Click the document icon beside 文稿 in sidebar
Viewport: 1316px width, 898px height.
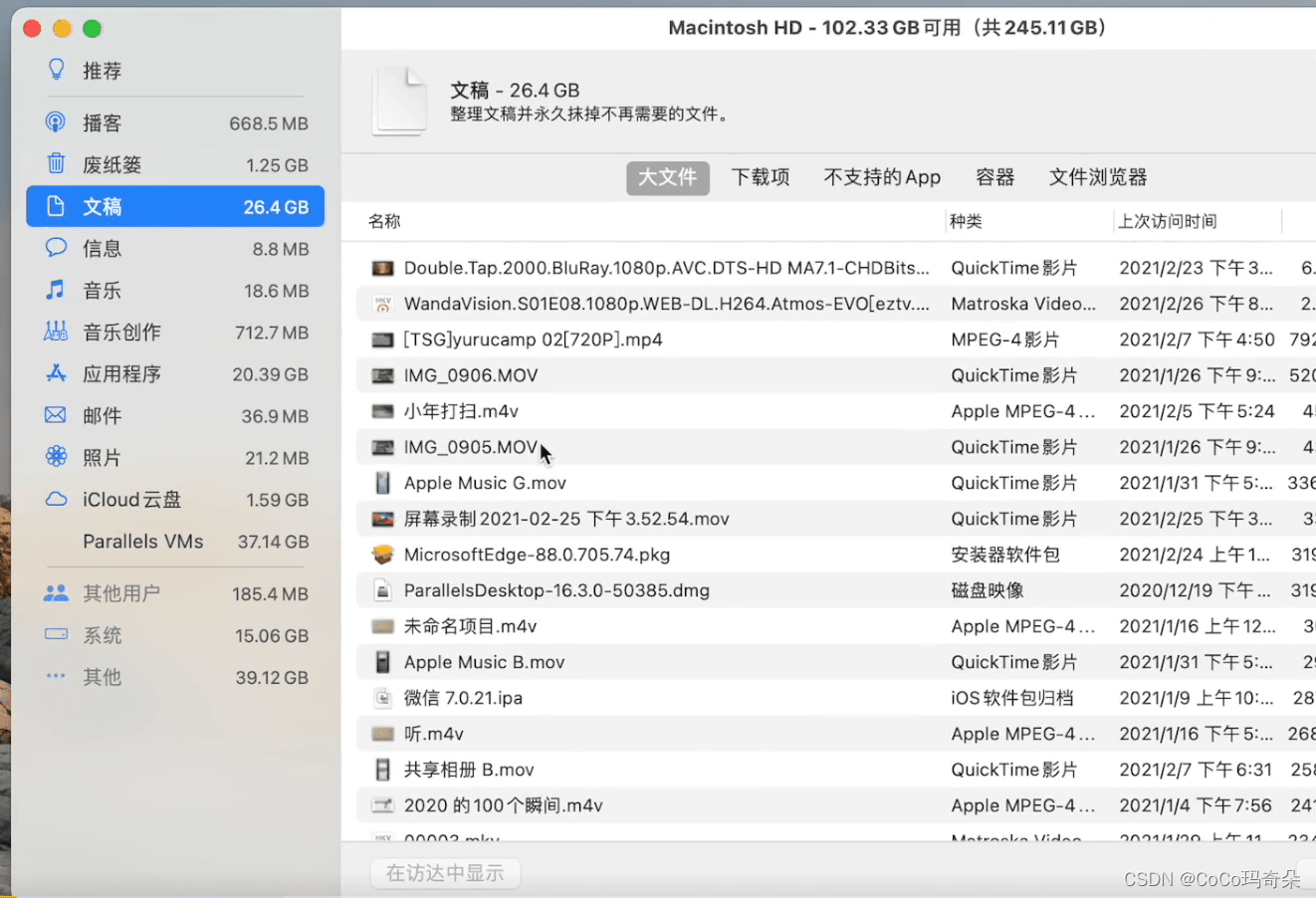(56, 206)
